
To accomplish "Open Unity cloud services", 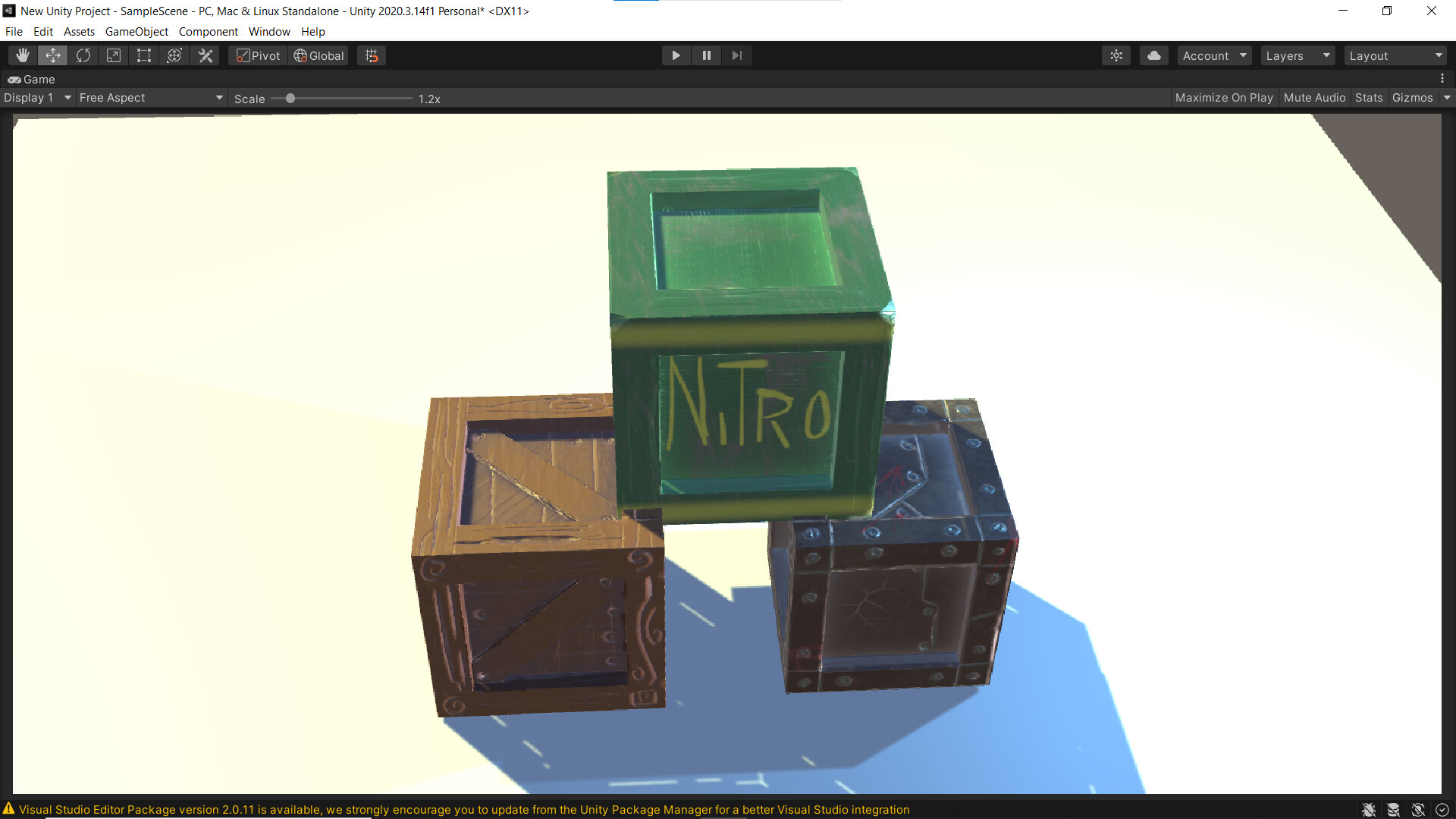I will click(1153, 55).
